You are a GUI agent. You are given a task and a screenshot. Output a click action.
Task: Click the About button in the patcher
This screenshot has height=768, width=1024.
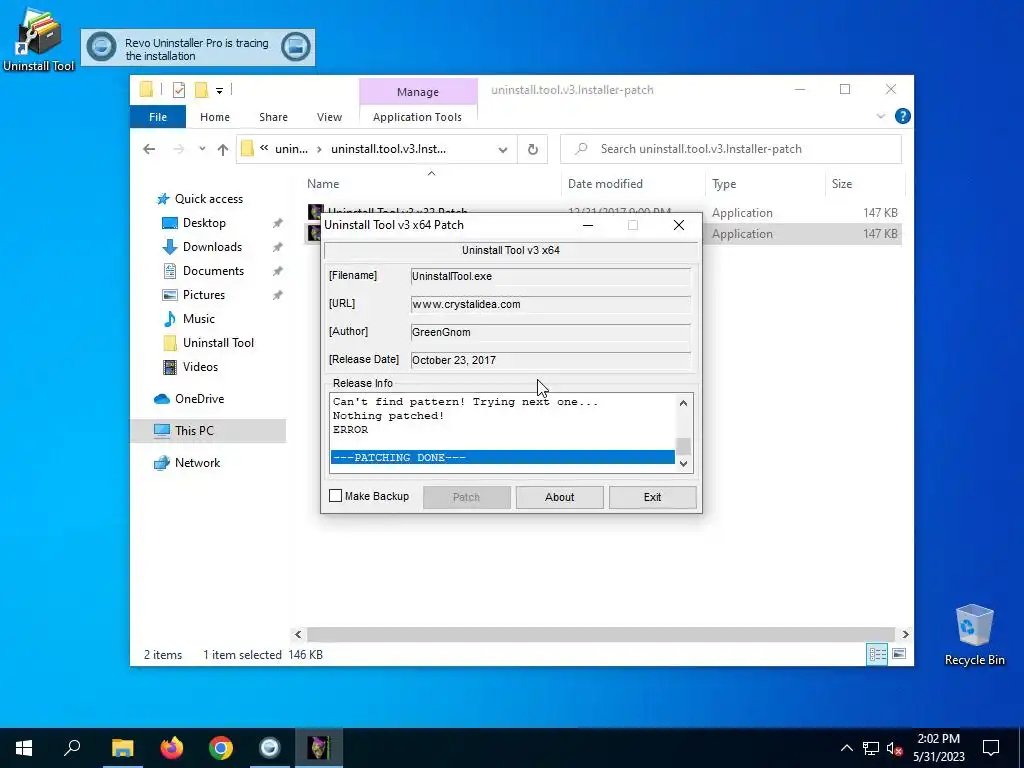click(560, 497)
